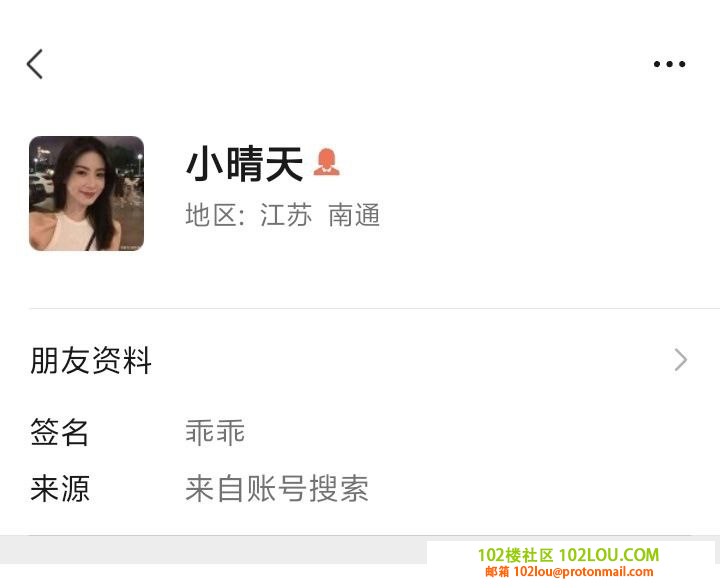The image size is (720, 588).
Task: Expand 朋友资料 via the right chevron
Action: click(x=681, y=360)
